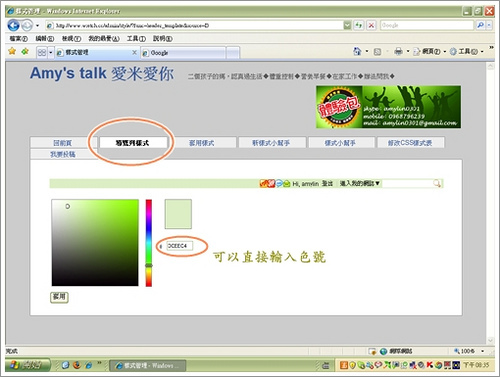Pick a shade in the green saturation square
Viewport: 500px width, 377px height.
(x=95, y=243)
